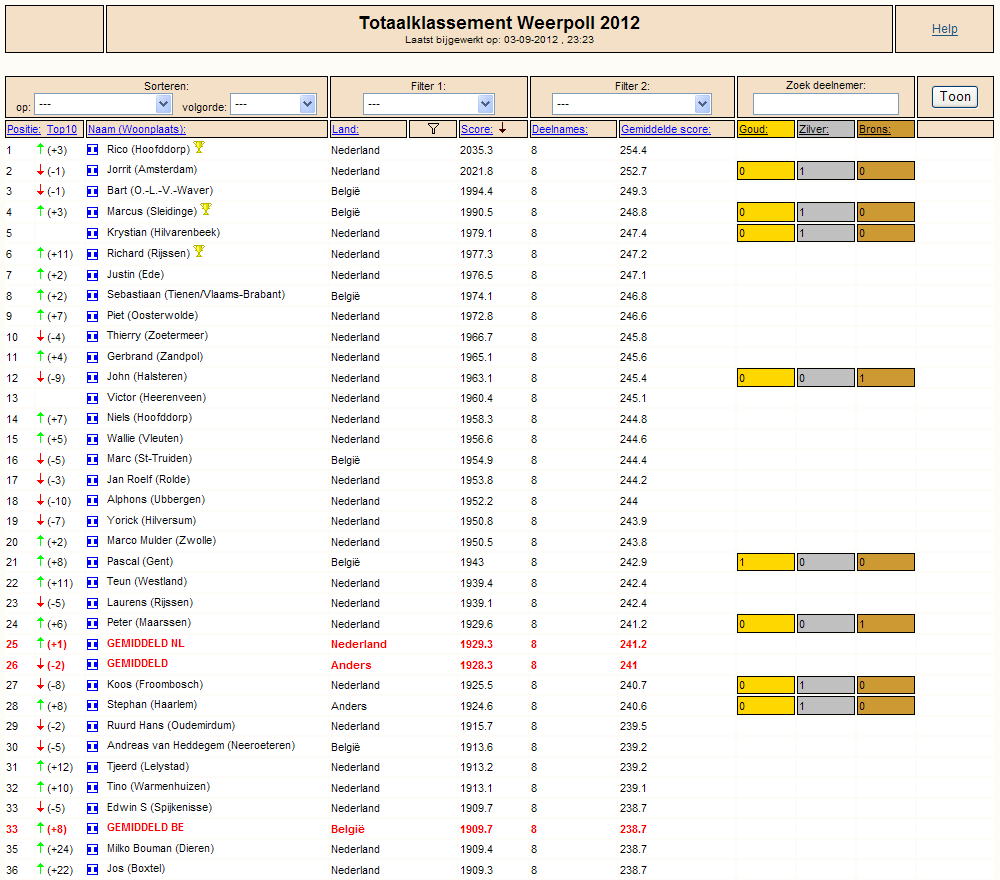Click the blue icon beside Pascal (Gent)
1000x880 pixels.
(92, 562)
